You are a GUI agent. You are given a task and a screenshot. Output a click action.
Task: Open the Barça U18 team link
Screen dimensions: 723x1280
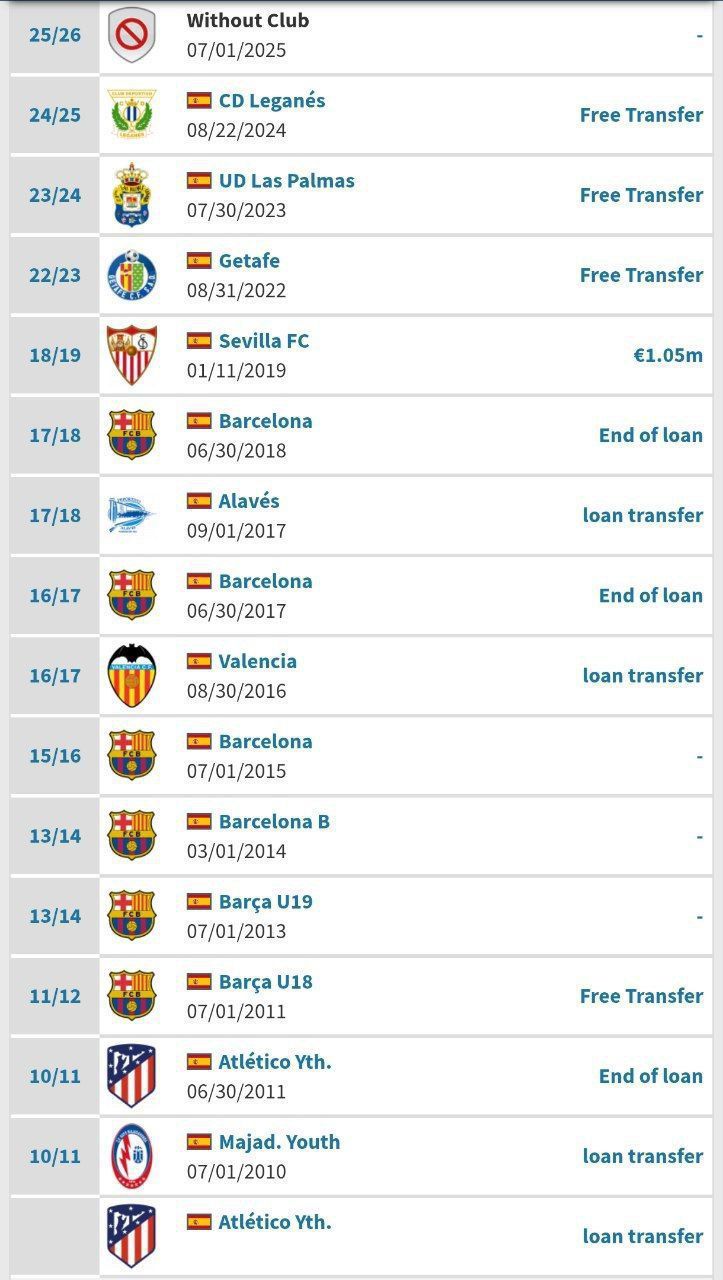pos(265,981)
